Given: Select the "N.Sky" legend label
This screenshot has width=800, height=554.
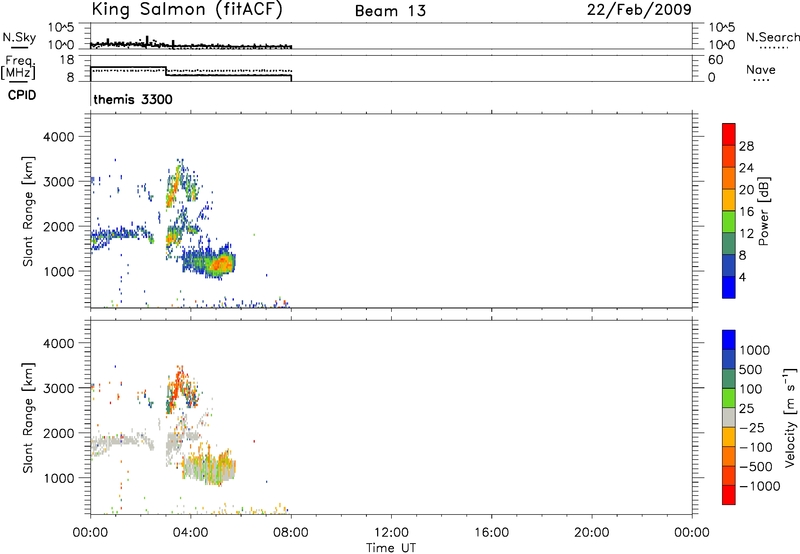Looking at the screenshot, I should click(x=19, y=37).
